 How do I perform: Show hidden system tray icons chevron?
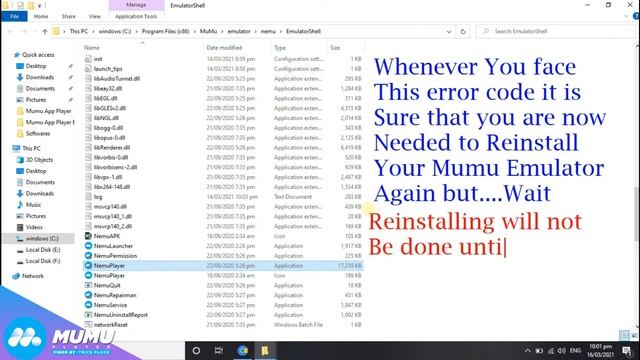coord(528,351)
